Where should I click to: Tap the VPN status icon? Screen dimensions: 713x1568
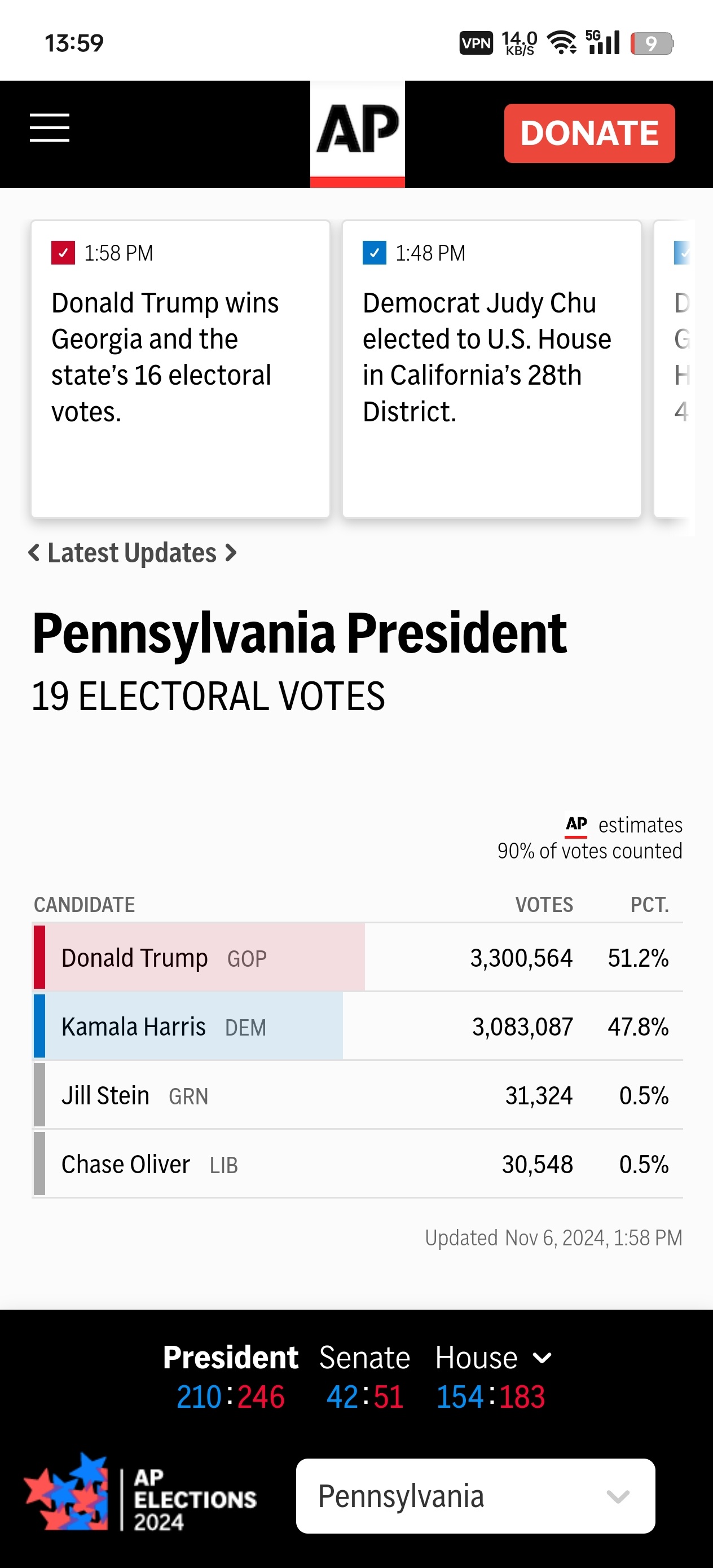(x=476, y=43)
